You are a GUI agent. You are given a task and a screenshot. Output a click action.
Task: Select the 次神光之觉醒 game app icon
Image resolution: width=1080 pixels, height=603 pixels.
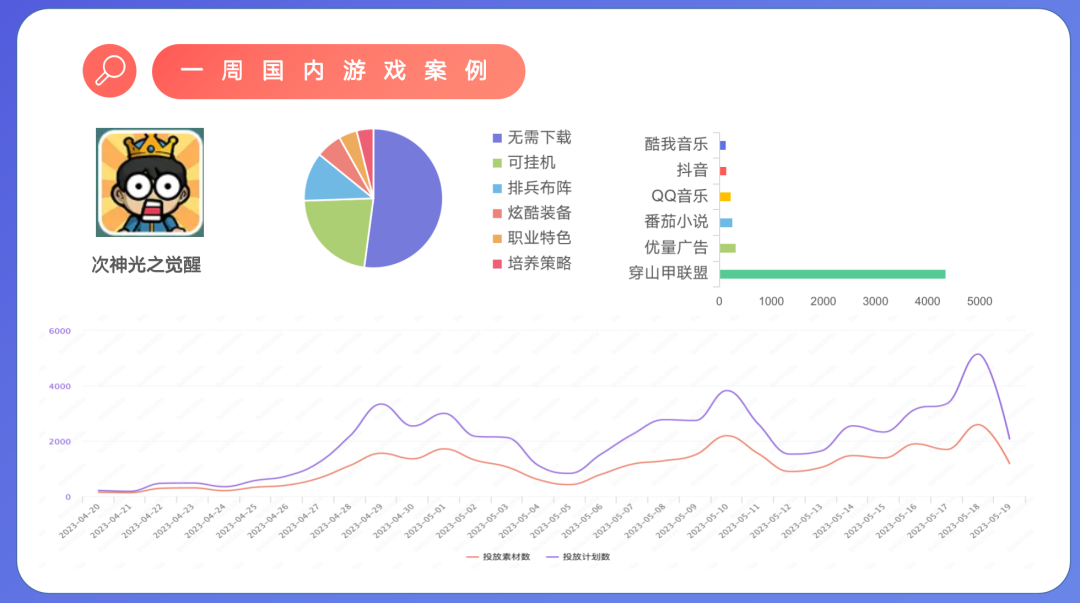[x=149, y=182]
